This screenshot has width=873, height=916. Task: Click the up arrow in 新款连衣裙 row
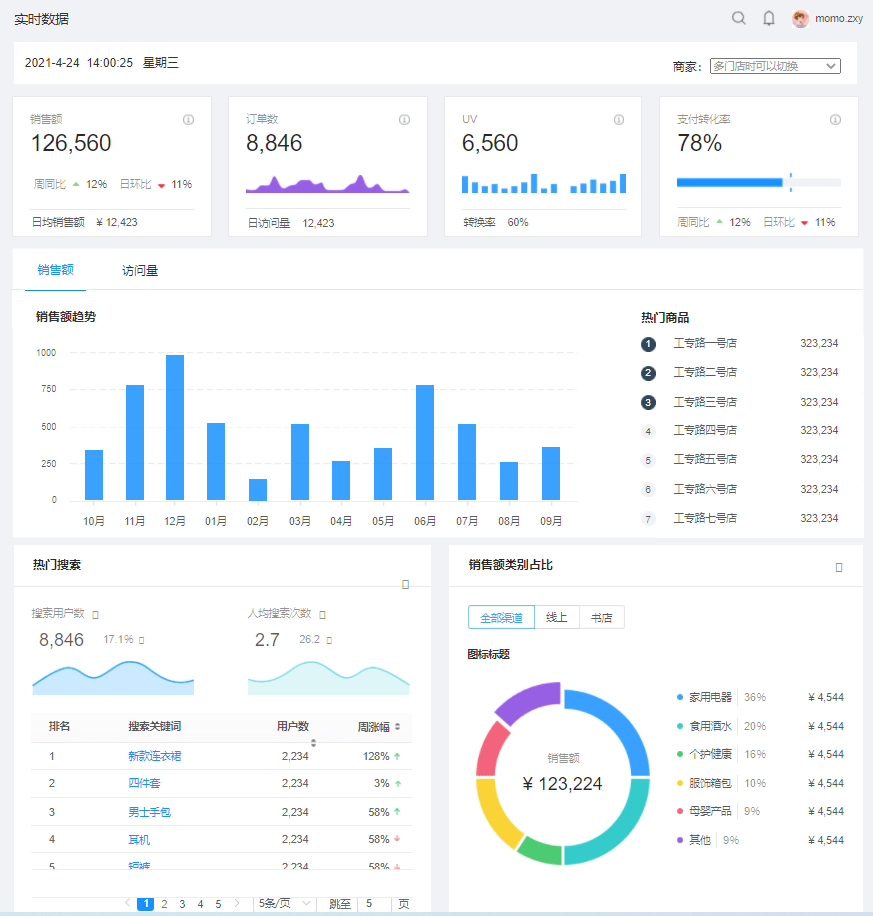tap(397, 756)
